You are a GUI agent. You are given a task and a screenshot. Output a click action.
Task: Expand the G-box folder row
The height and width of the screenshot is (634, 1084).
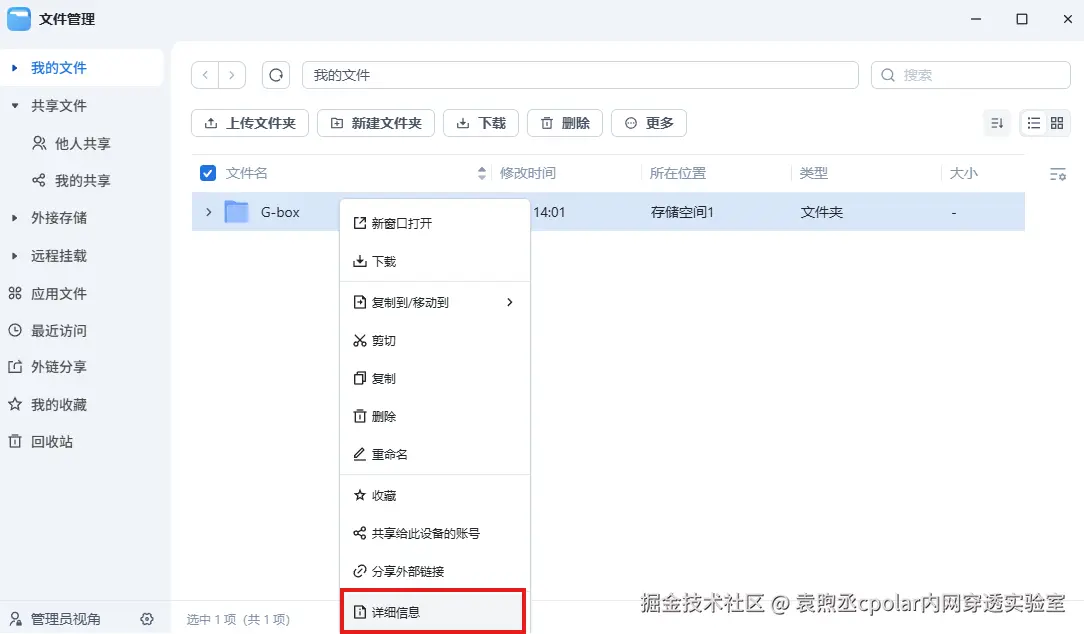(x=208, y=212)
